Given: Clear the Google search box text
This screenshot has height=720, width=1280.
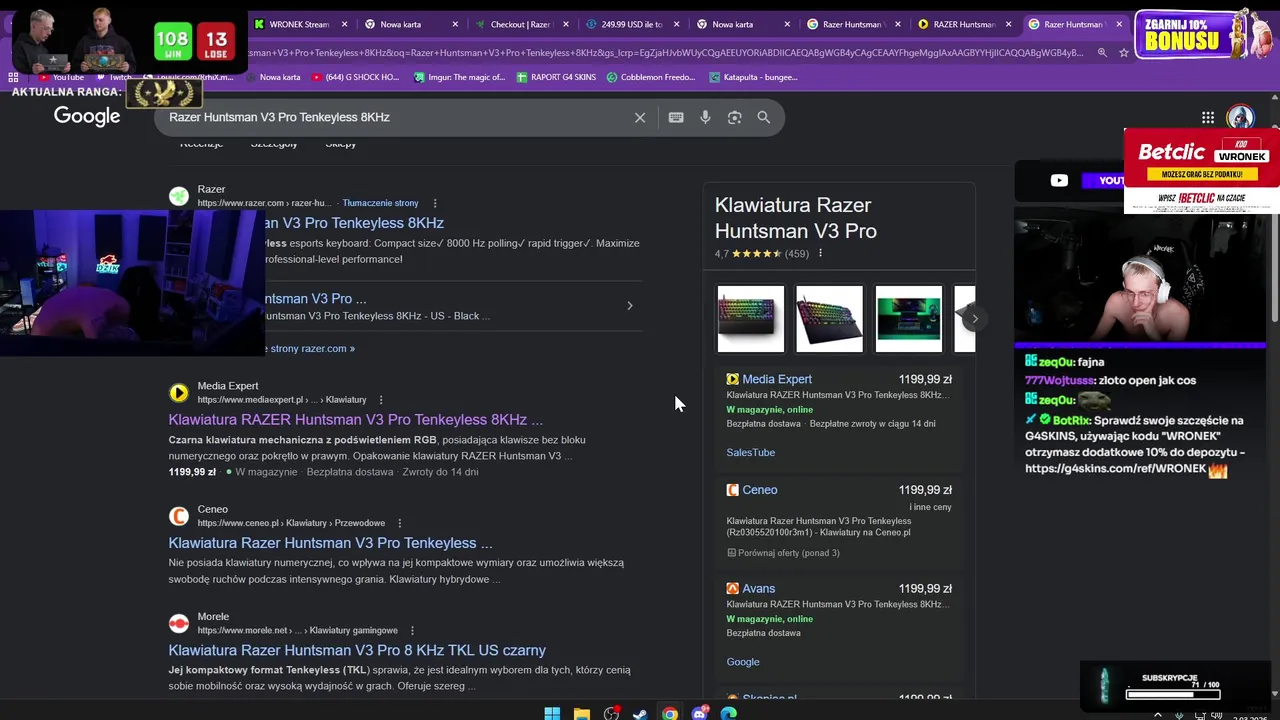Looking at the screenshot, I should coord(640,117).
